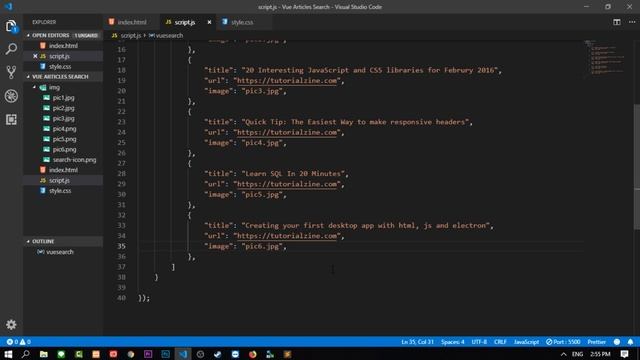The width and height of the screenshot is (640, 360).
Task: Open pic1.jpg in the file tree
Action: coord(64,98)
